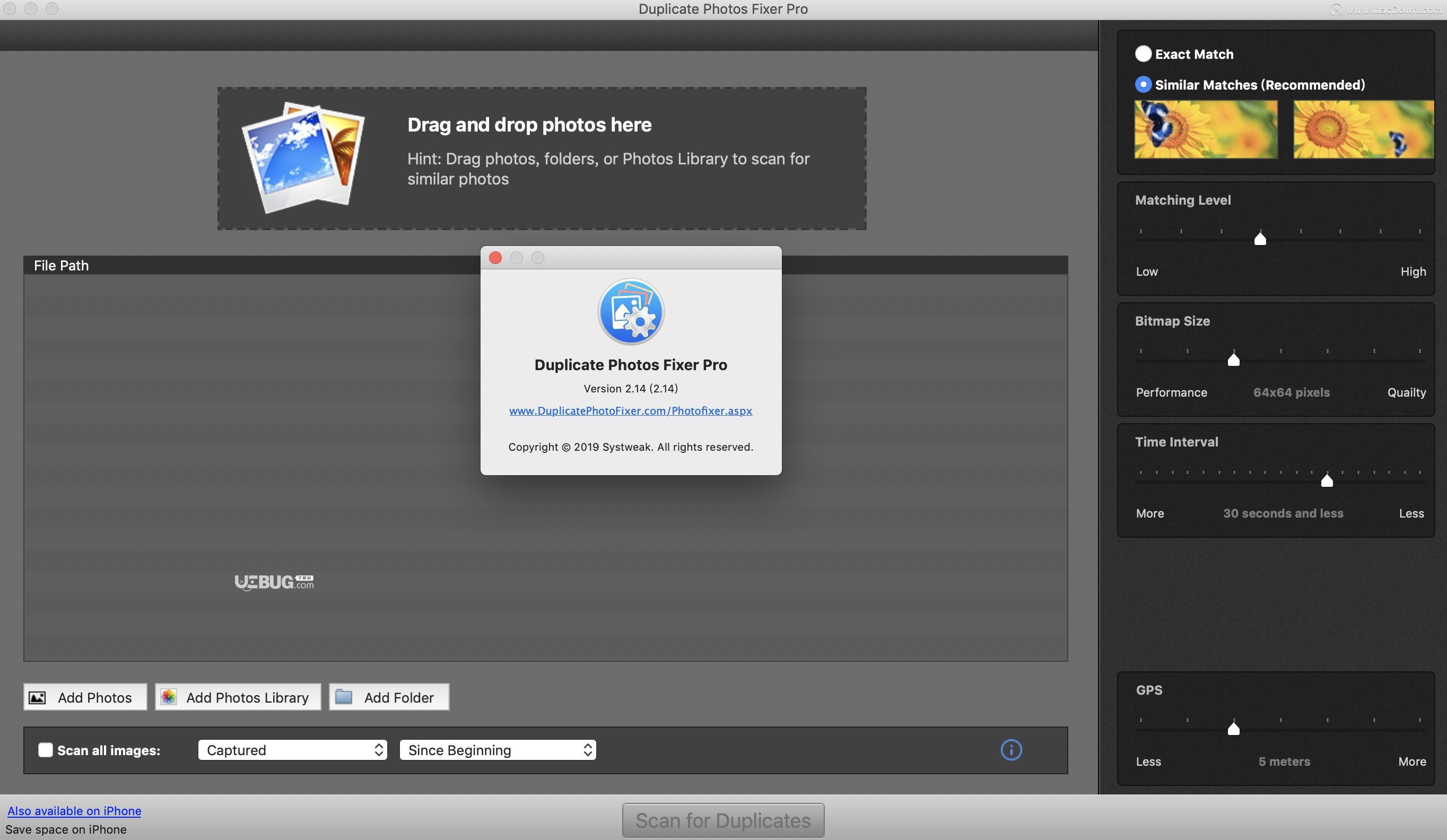Click the 'More' label under GPS
The height and width of the screenshot is (840, 1447).
pos(1412,762)
